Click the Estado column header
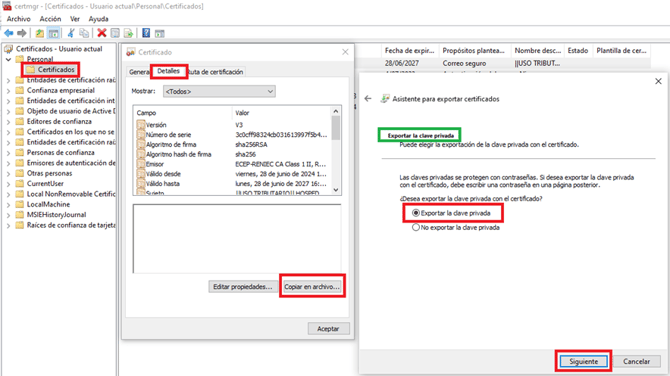The width and height of the screenshot is (670, 376). (578, 50)
